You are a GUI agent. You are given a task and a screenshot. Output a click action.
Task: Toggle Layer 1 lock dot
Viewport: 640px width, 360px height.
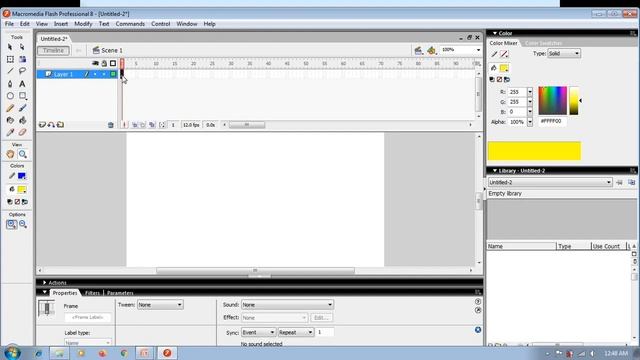pyautogui.click(x=104, y=74)
